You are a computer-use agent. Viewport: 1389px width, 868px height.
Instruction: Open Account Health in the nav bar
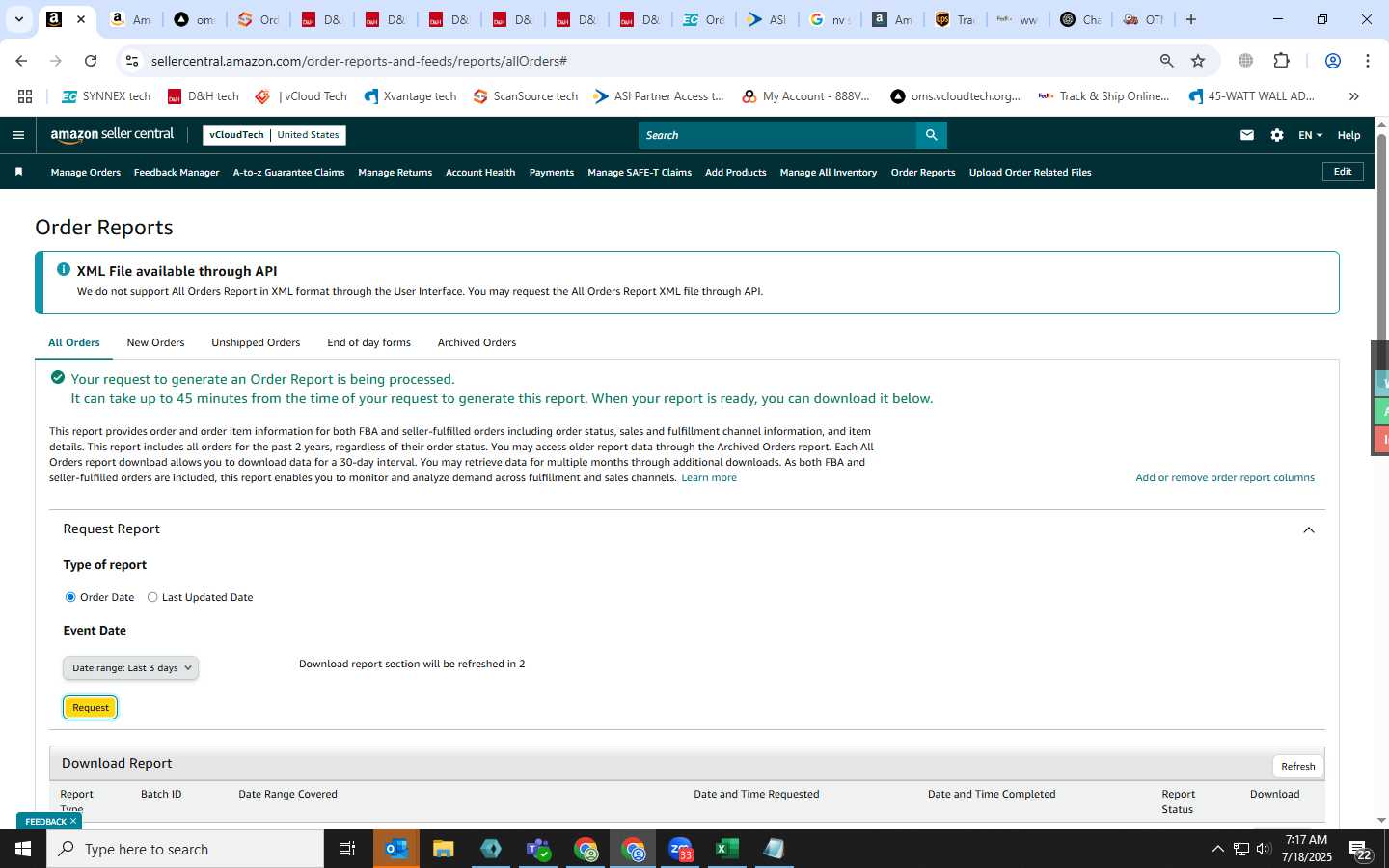coord(480,173)
